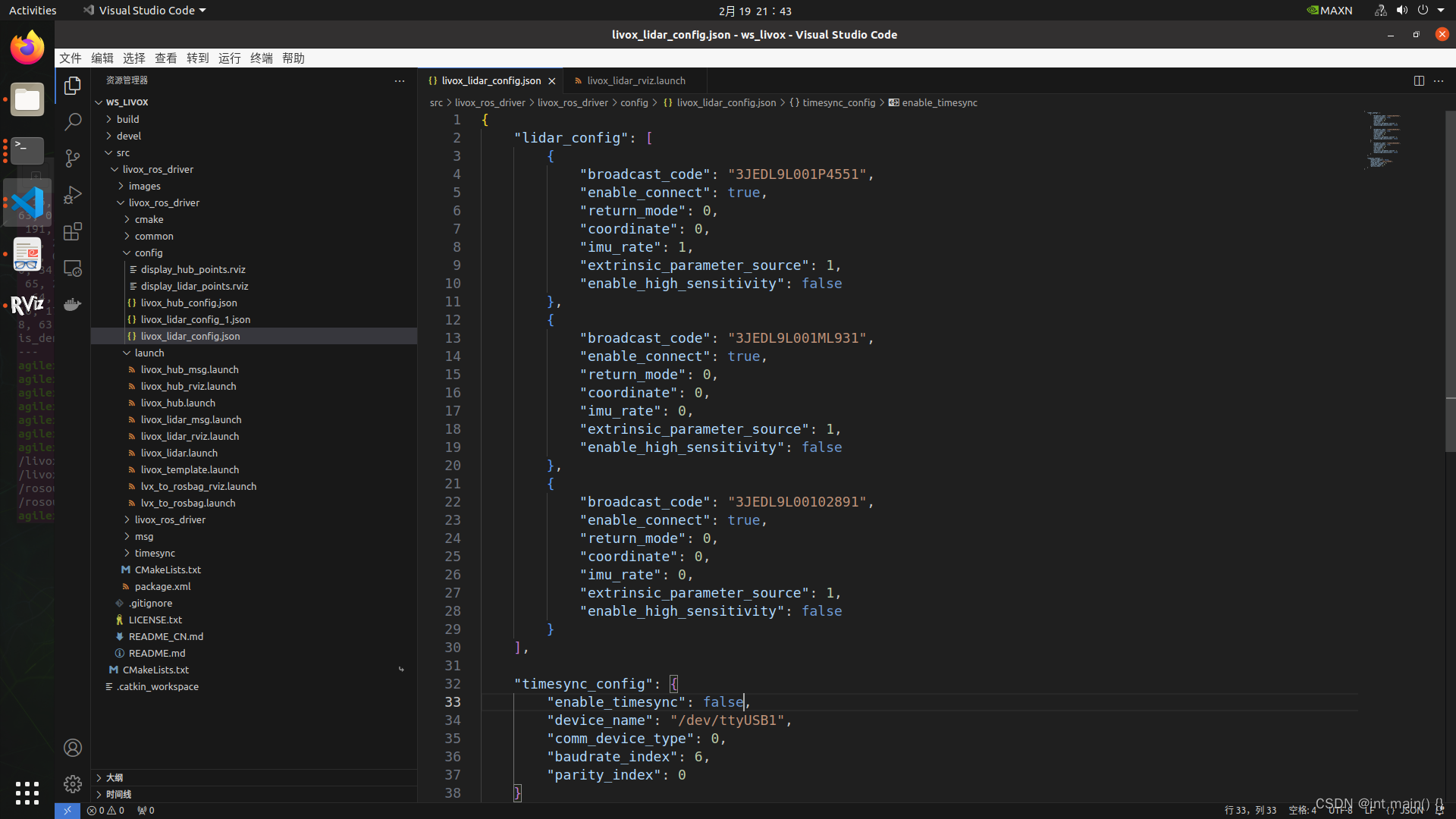
Task: Open the Extensions view
Action: pos(73,231)
